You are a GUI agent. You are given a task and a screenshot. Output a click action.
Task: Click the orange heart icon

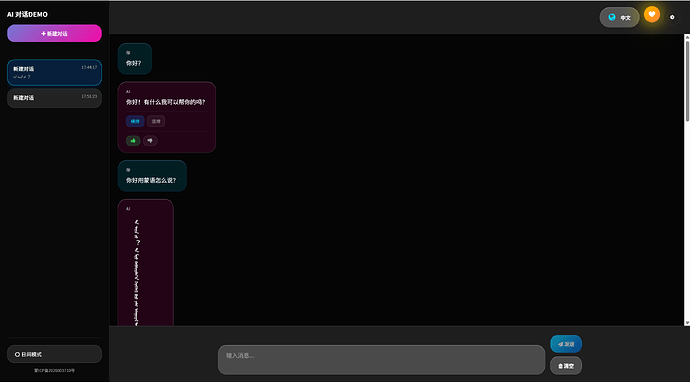[652, 15]
